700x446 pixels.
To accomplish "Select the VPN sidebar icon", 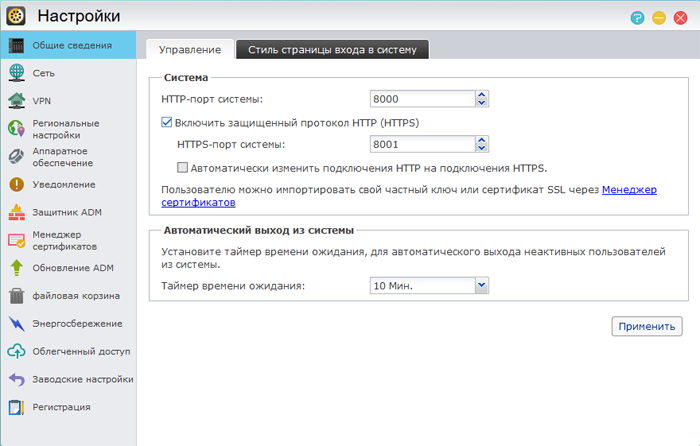I will pos(16,101).
